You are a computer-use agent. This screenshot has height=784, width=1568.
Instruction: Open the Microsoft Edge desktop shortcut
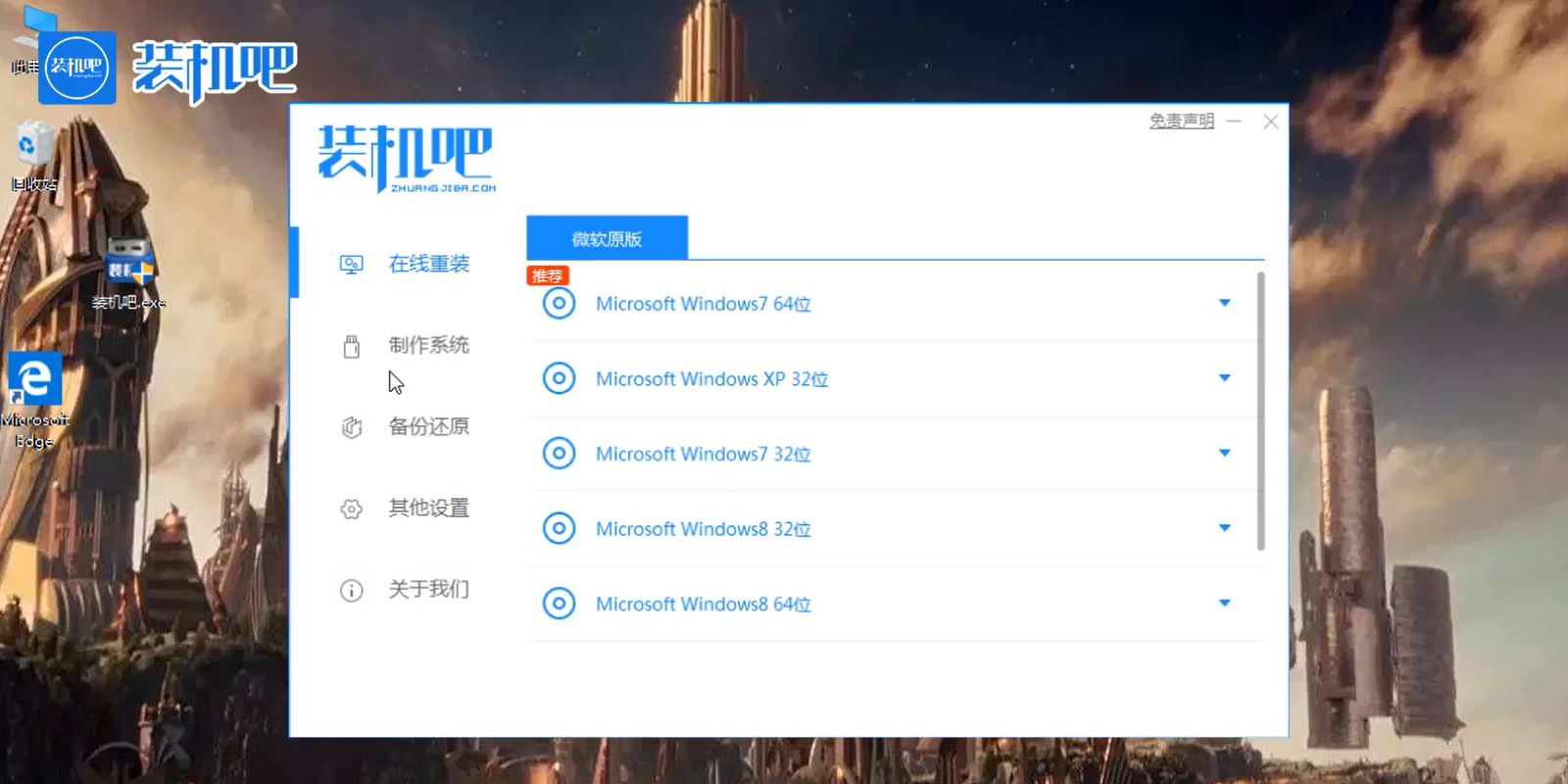(34, 401)
